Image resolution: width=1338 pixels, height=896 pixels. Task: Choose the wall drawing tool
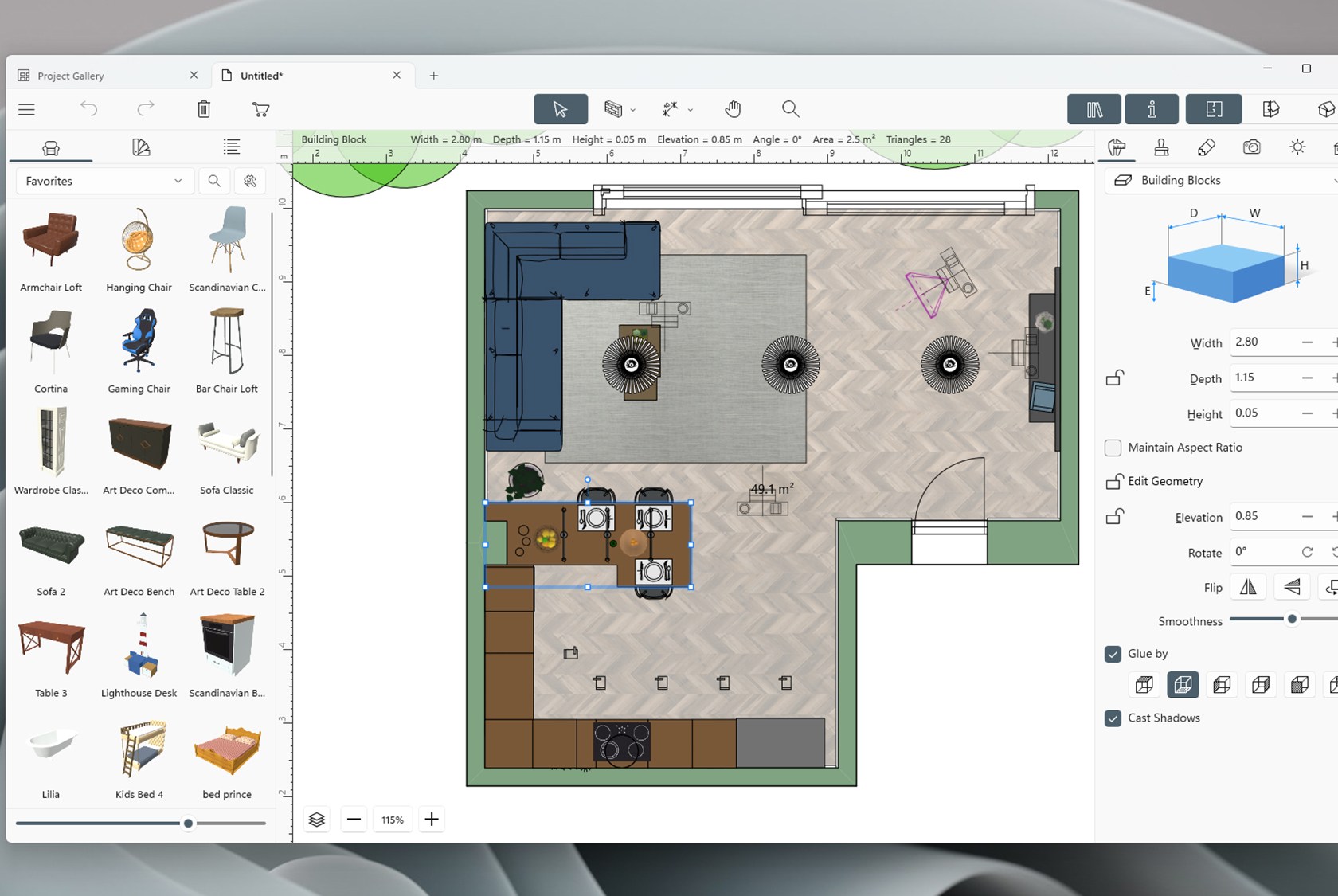(612, 109)
